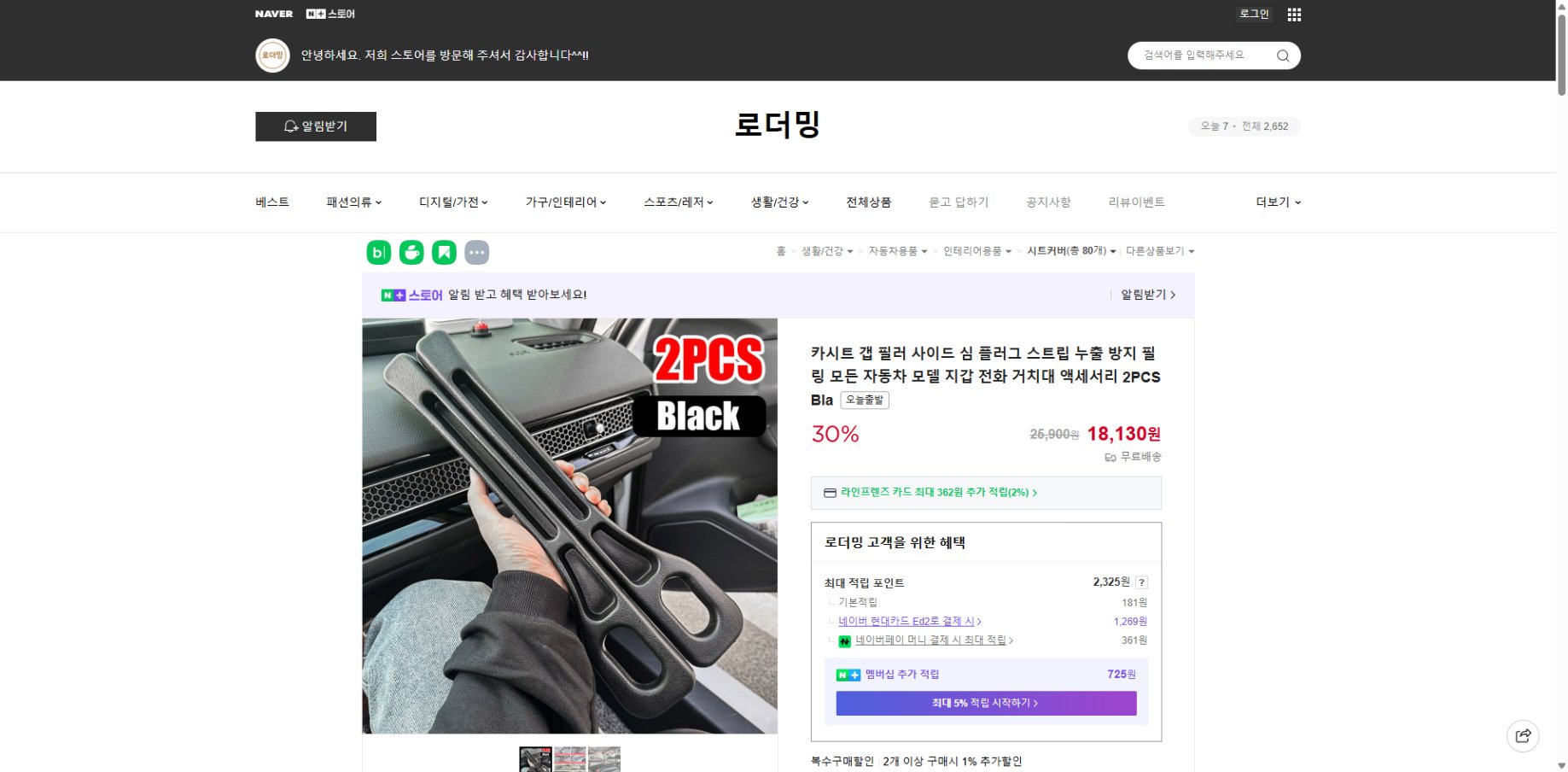
Task: Click the magnifier icon in store search bar
Action: coord(1283,55)
